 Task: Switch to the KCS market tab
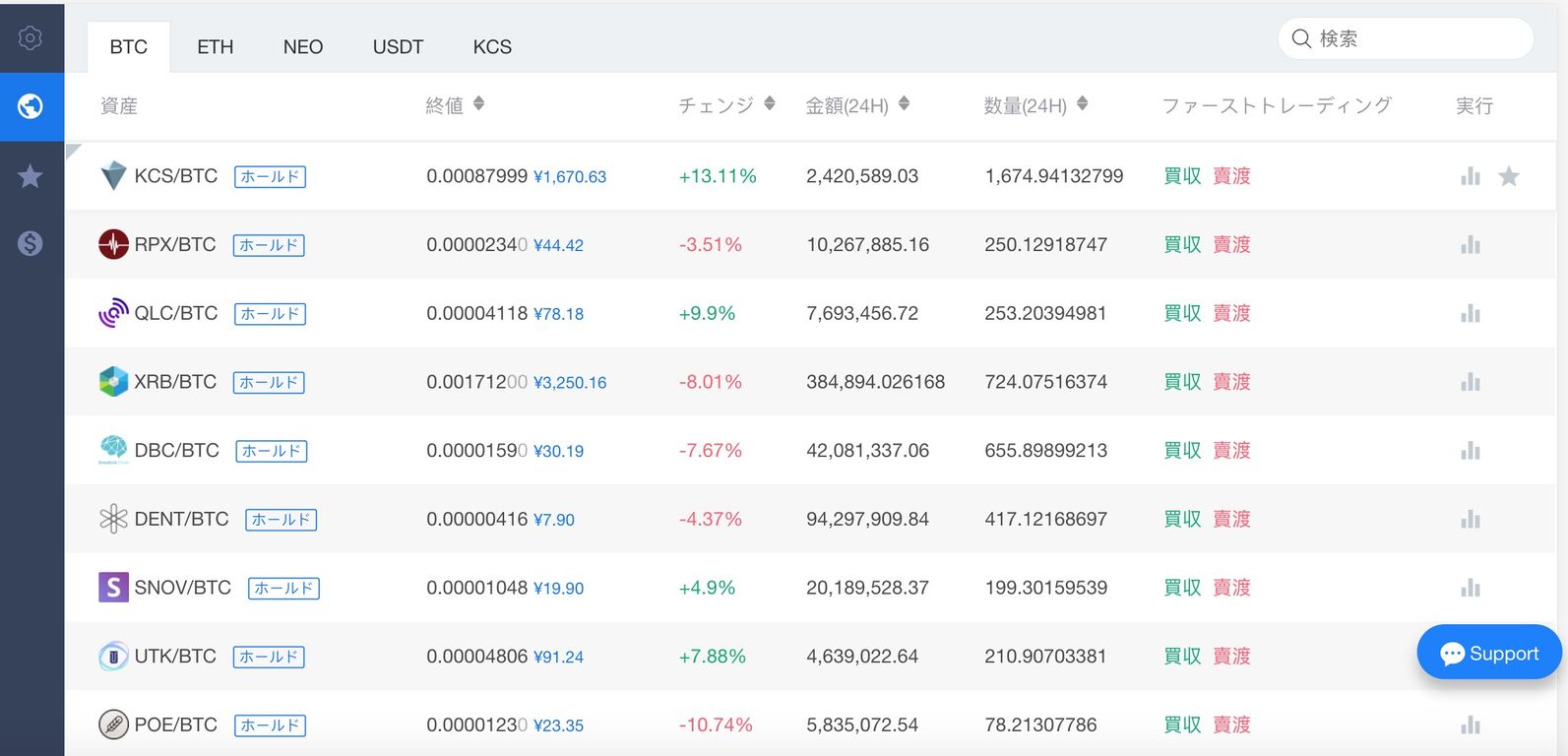(492, 47)
